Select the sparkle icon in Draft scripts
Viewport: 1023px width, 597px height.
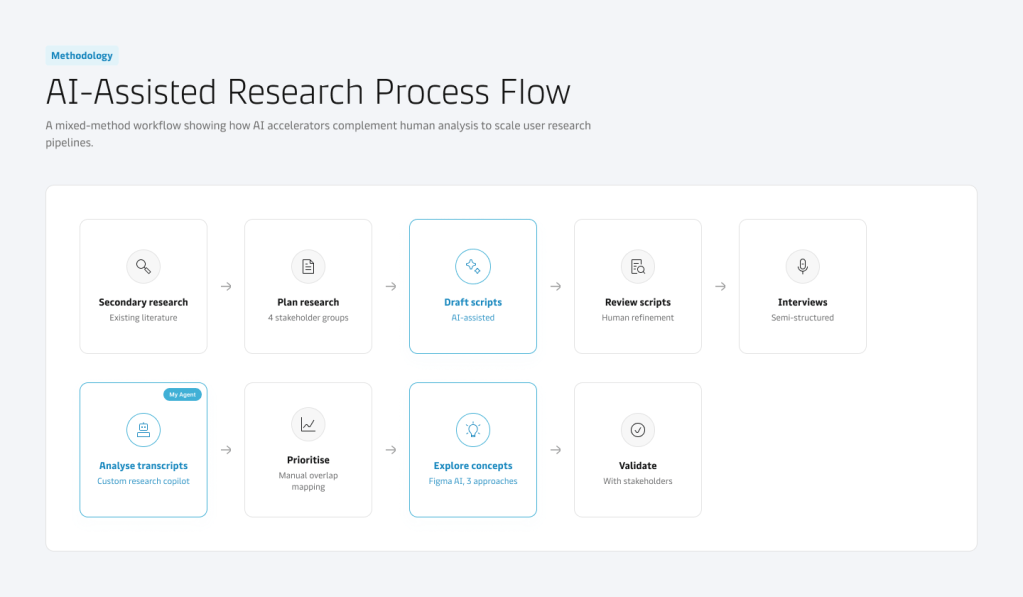(473, 266)
